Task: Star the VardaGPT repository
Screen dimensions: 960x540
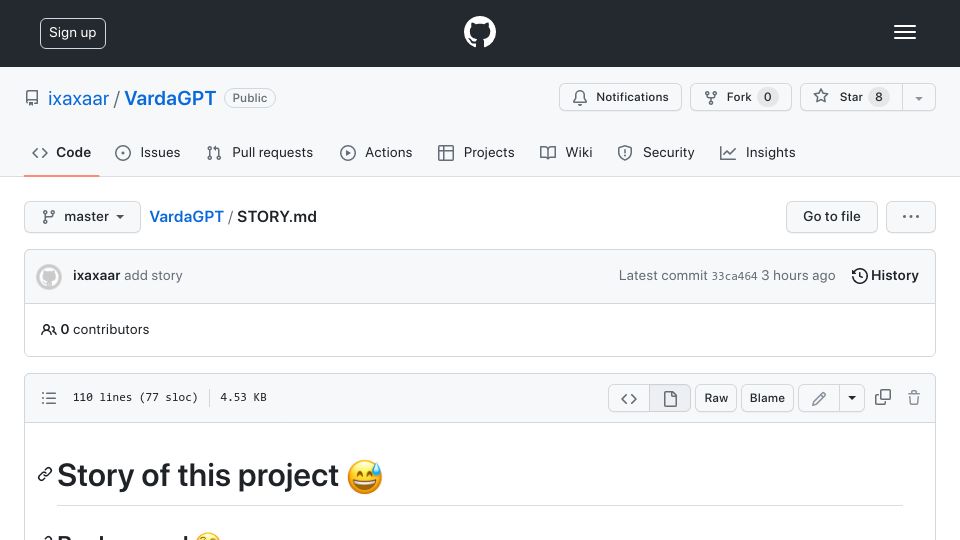Action: (851, 97)
